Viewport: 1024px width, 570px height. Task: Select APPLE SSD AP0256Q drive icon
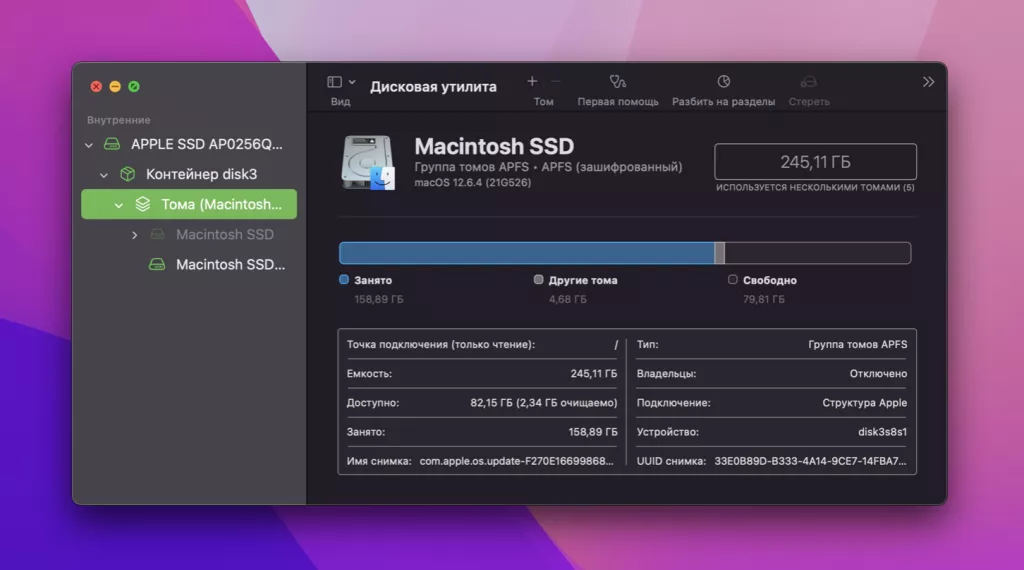point(112,144)
